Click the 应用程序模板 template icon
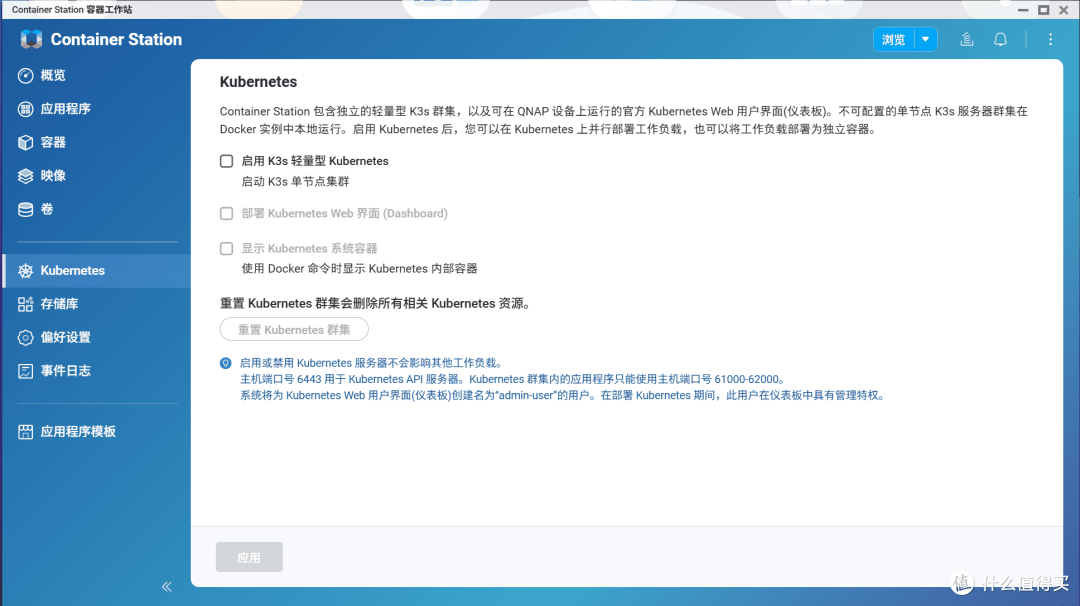 [25, 432]
